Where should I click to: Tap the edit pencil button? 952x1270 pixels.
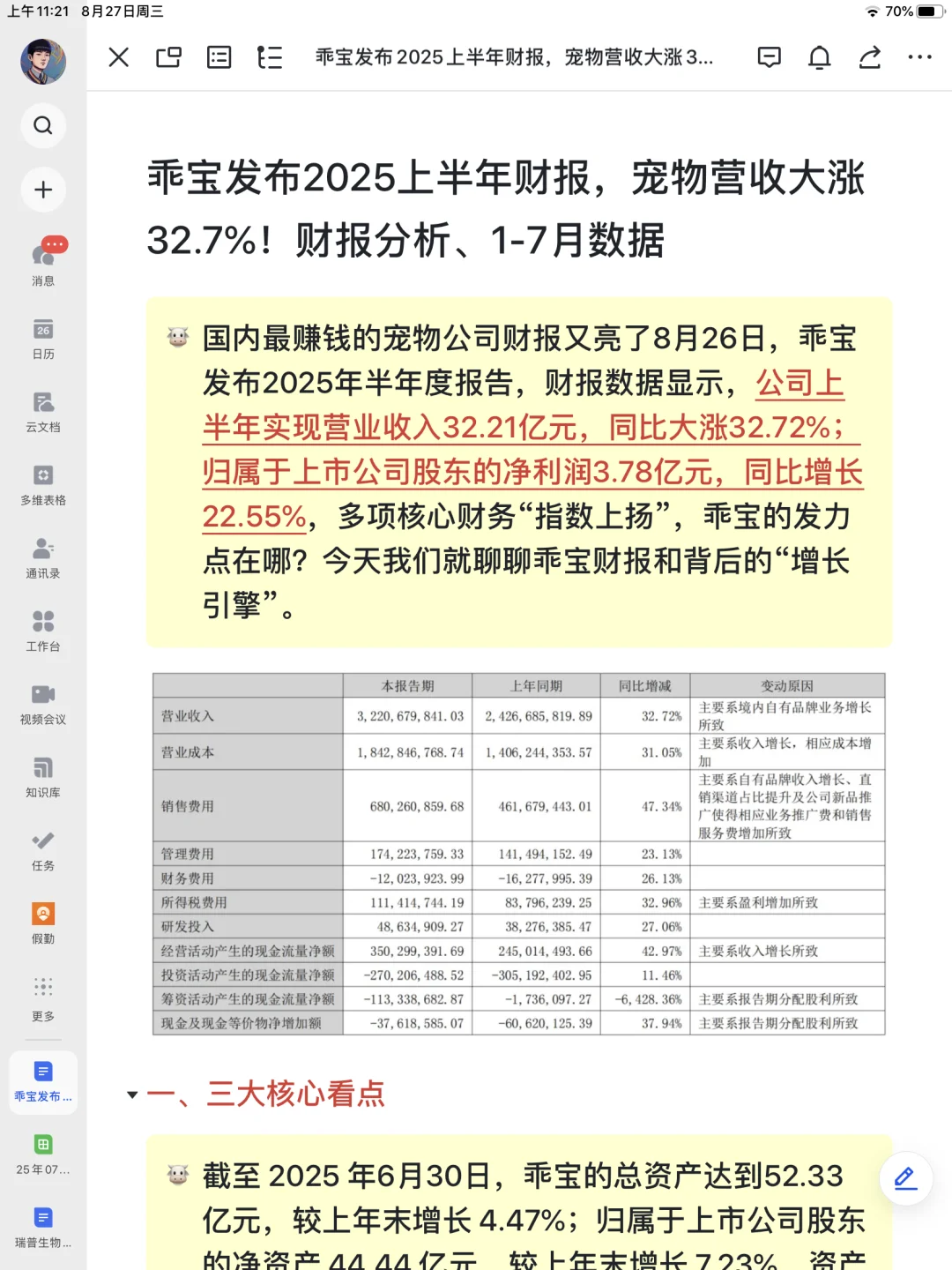pos(904,1177)
